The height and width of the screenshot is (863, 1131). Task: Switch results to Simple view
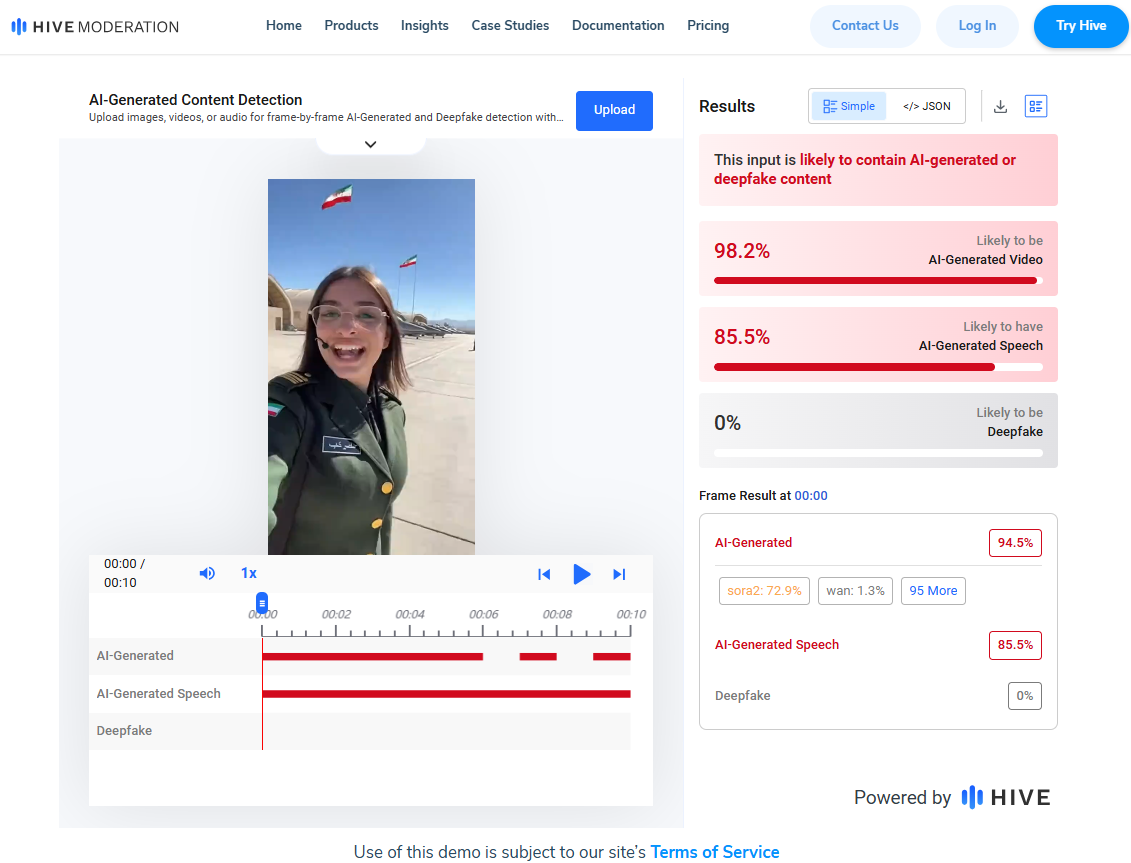click(x=848, y=106)
